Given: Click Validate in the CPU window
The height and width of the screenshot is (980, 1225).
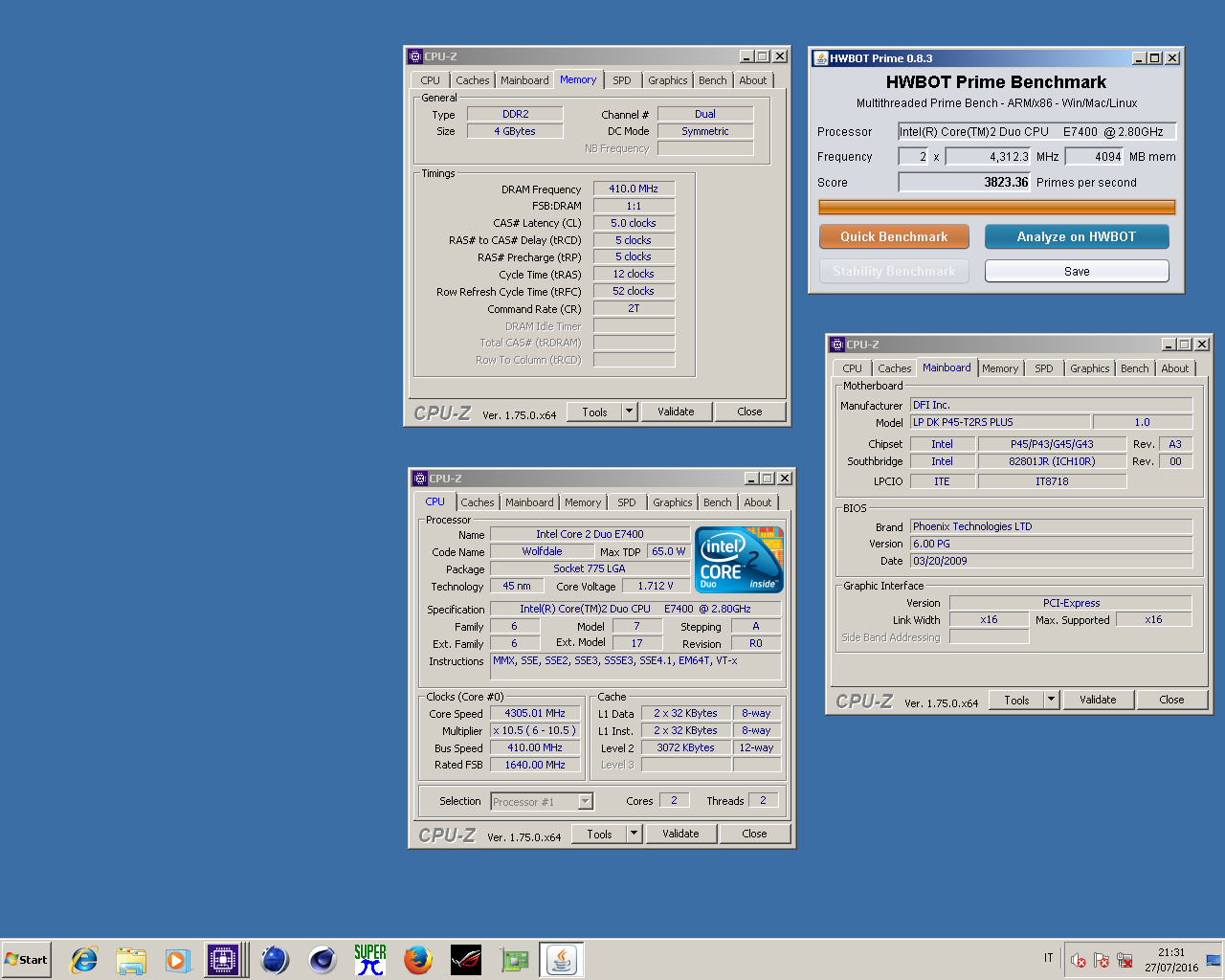Looking at the screenshot, I should pos(680,834).
